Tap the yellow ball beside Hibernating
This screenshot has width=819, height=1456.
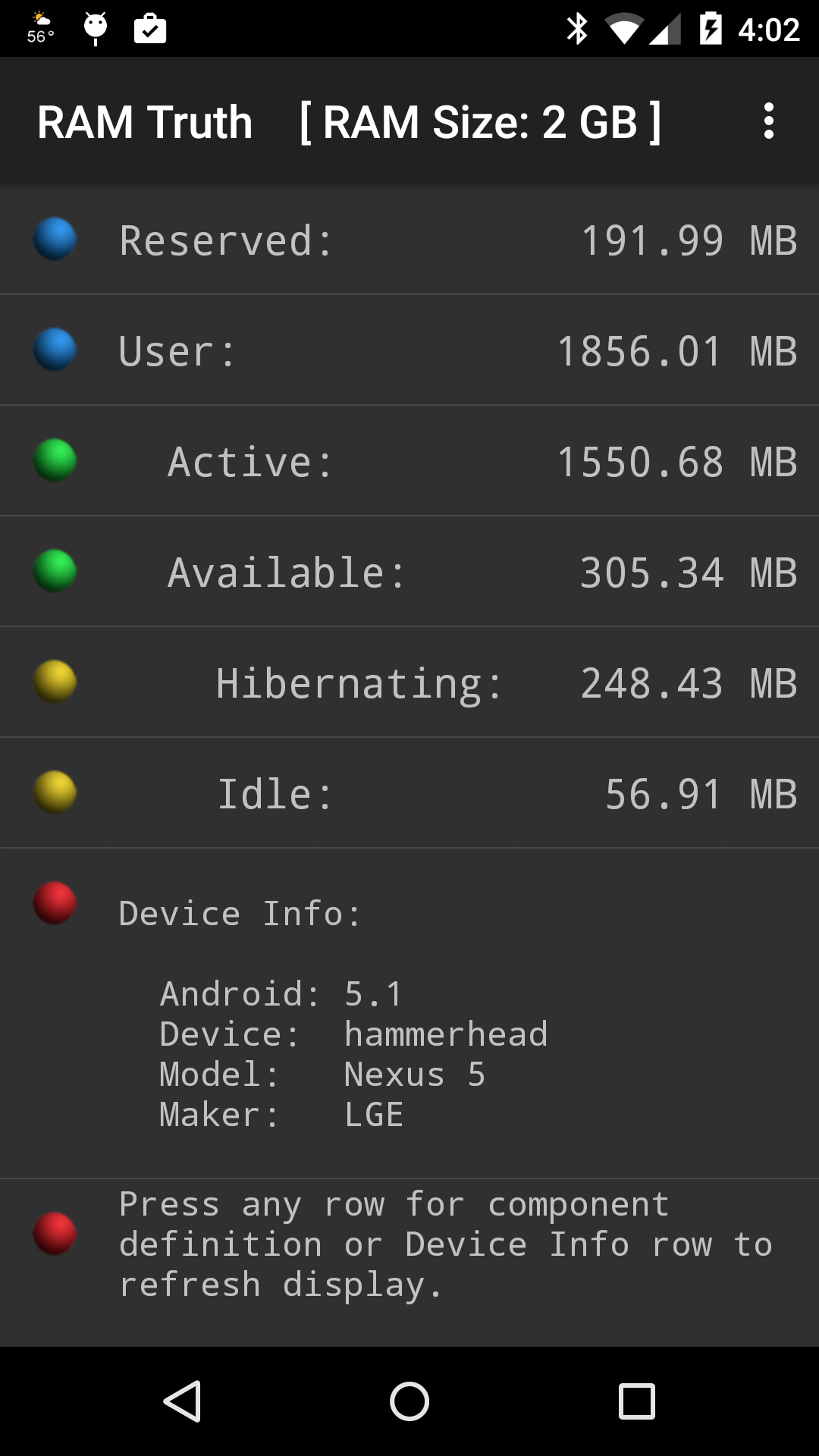click(x=55, y=682)
